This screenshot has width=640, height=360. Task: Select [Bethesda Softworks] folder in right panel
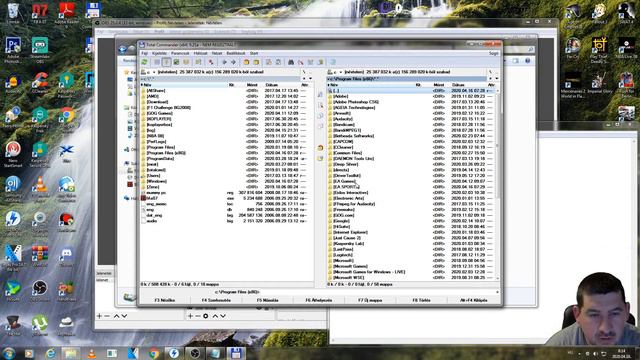tap(353, 136)
